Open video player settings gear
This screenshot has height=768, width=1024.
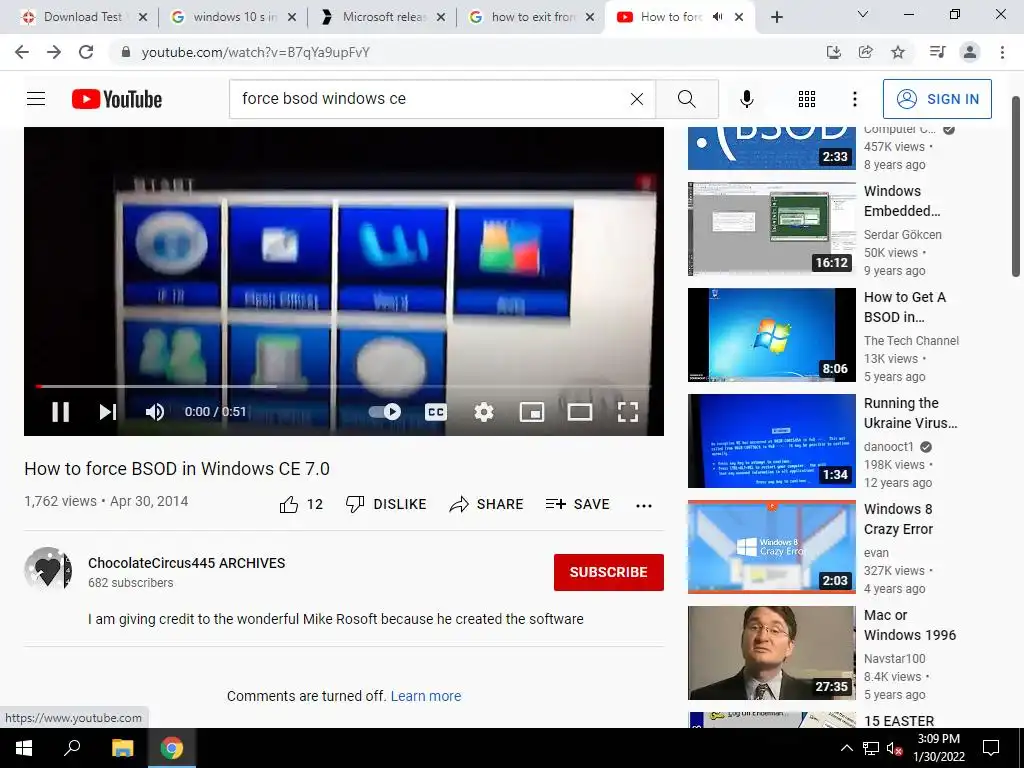[484, 411]
